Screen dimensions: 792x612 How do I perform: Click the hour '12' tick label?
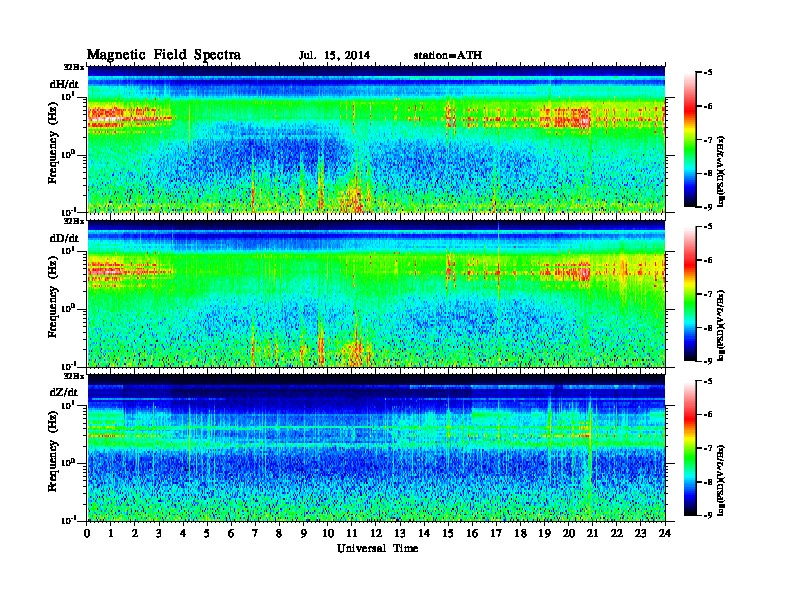pyautogui.click(x=375, y=534)
